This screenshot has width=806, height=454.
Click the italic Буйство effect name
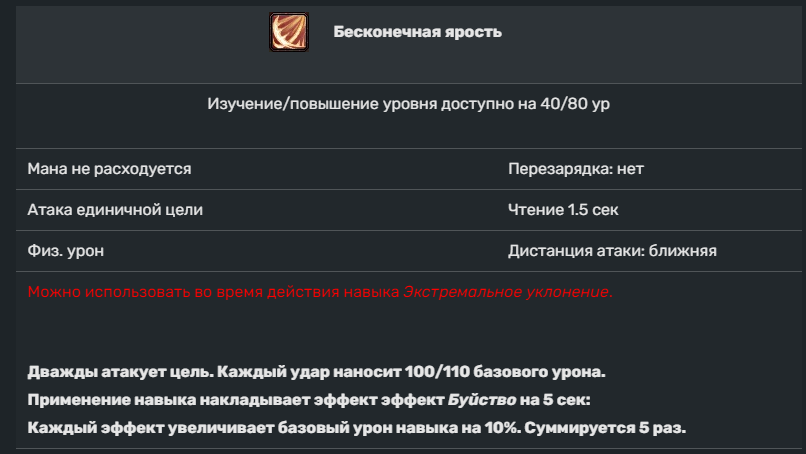(x=481, y=400)
